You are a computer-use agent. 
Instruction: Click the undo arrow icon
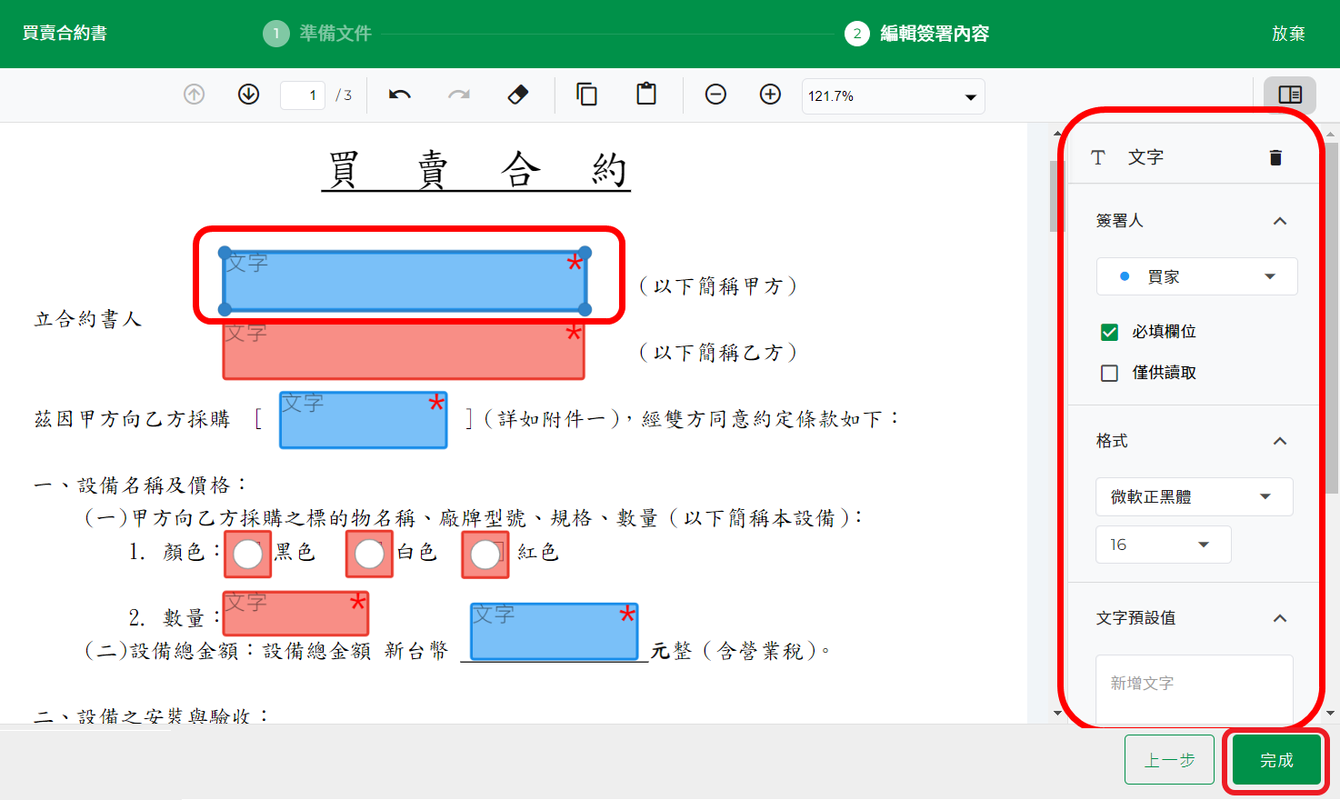click(x=400, y=95)
